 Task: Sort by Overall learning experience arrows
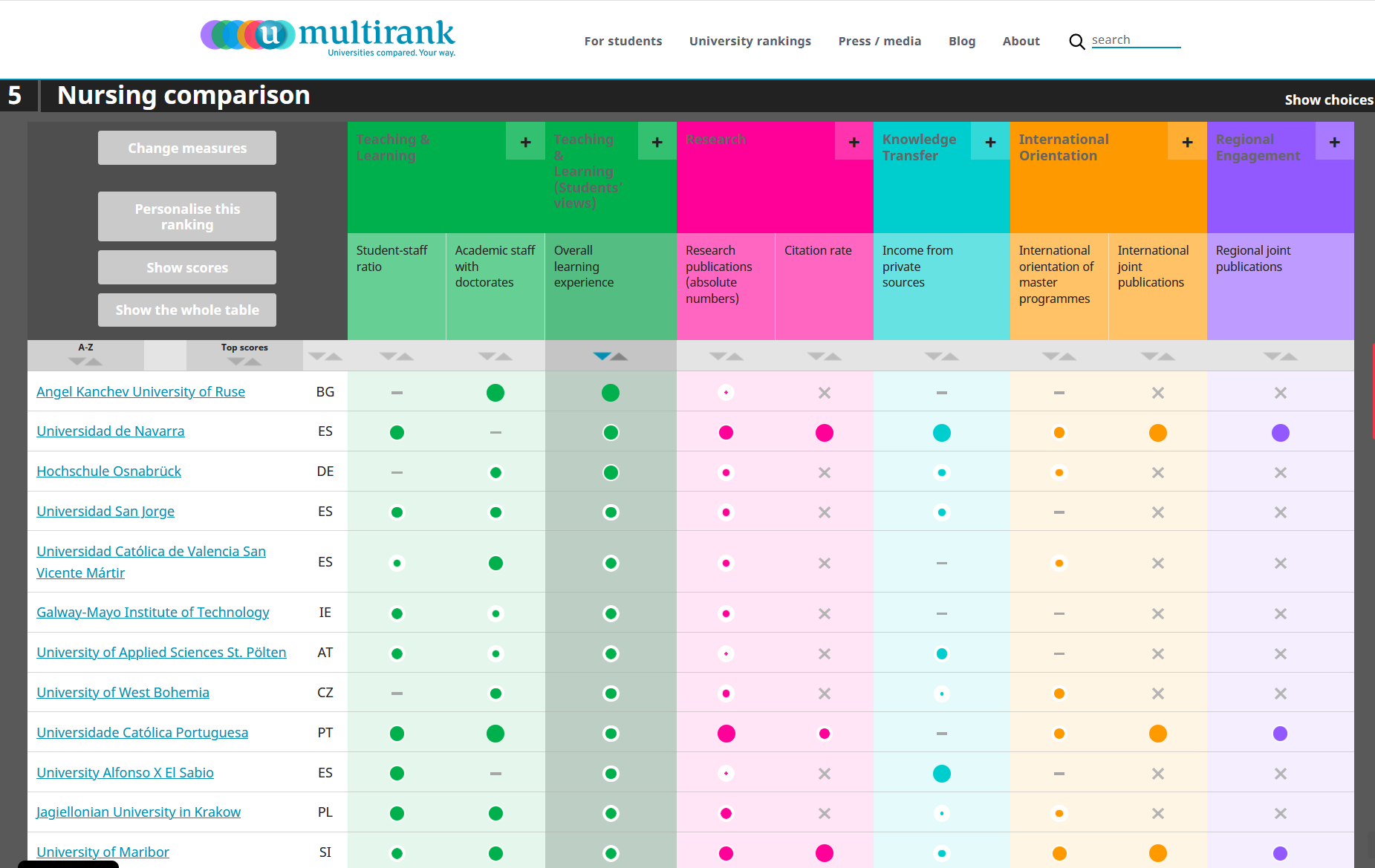(x=610, y=356)
